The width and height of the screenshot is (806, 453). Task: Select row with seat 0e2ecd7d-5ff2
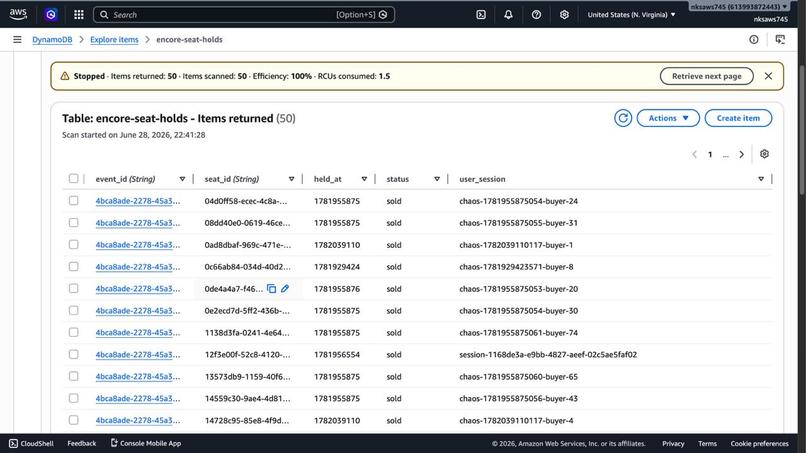click(74, 311)
